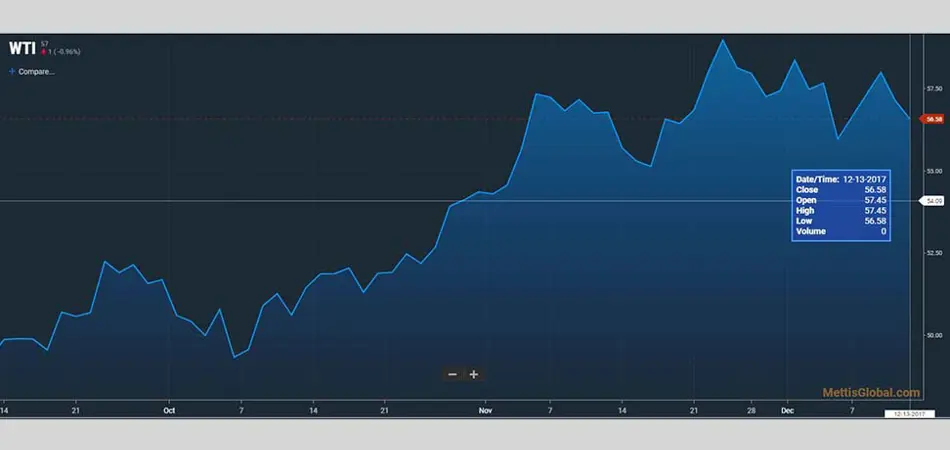Click the 28 date label on axis
The image size is (950, 450).
coord(751,410)
